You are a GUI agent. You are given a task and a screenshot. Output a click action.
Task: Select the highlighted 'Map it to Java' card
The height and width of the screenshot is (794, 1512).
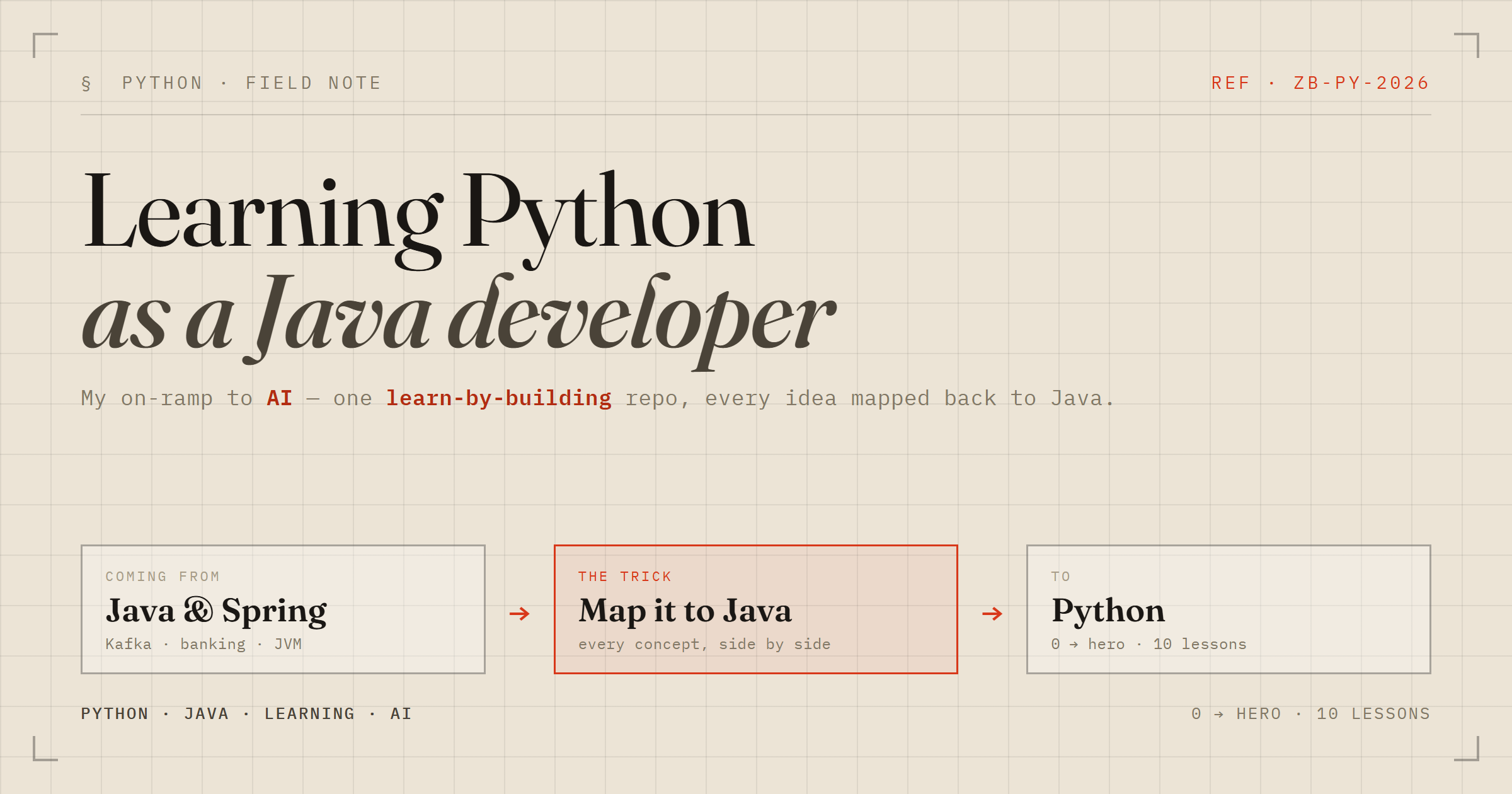point(755,609)
